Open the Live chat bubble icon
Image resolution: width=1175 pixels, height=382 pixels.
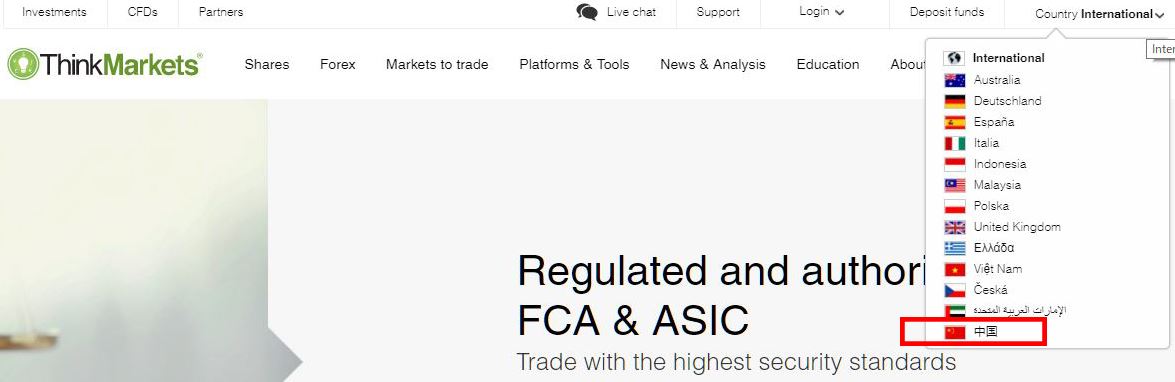pyautogui.click(x=587, y=12)
